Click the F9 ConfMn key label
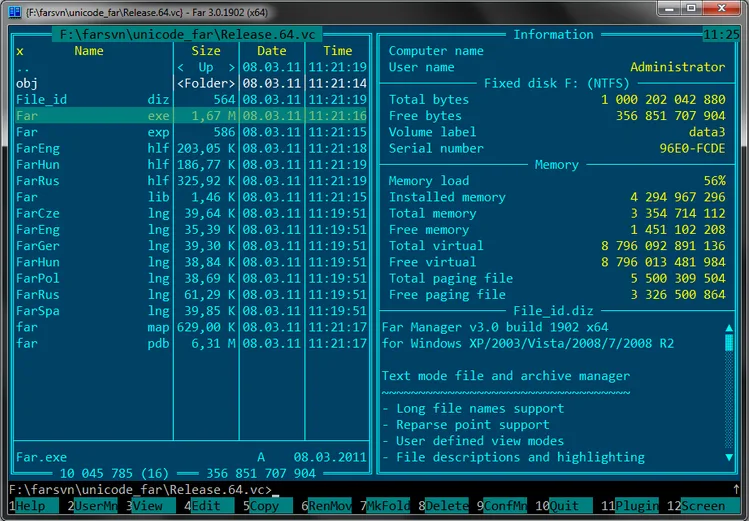Viewport: 749px width, 521px height. tap(502, 506)
